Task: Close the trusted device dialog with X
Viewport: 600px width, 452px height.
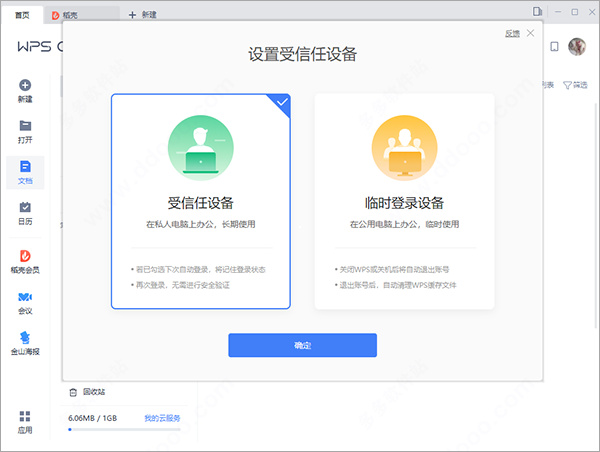Action: (x=530, y=33)
